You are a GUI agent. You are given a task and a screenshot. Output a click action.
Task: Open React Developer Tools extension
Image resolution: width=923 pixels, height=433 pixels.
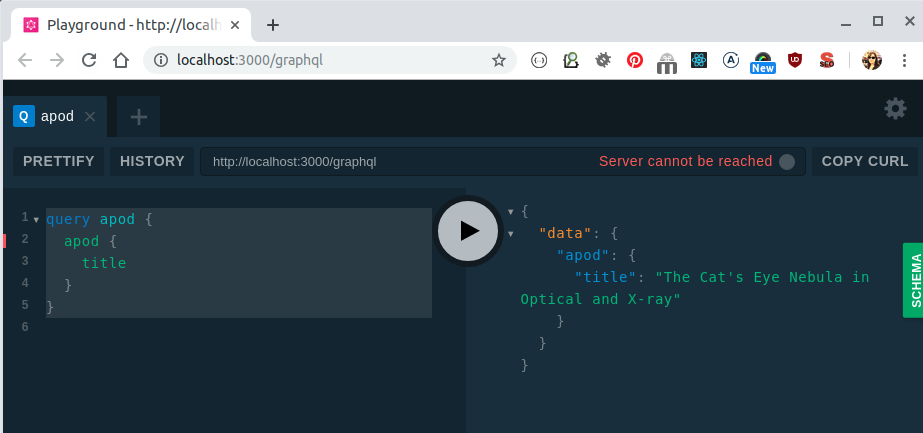[699, 60]
